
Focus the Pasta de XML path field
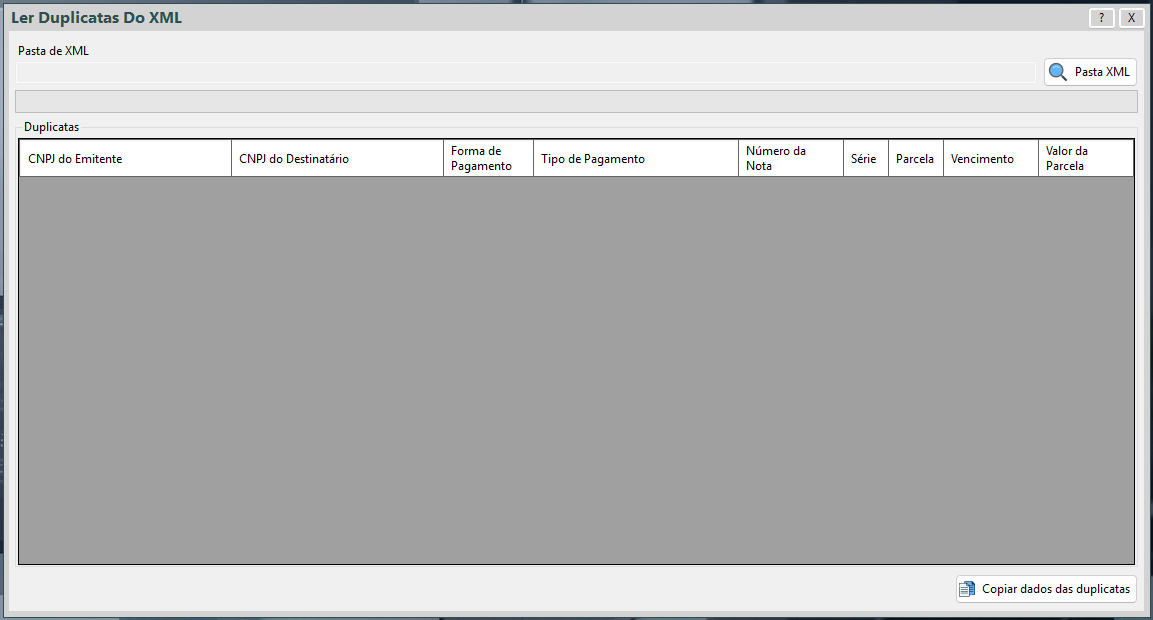526,72
